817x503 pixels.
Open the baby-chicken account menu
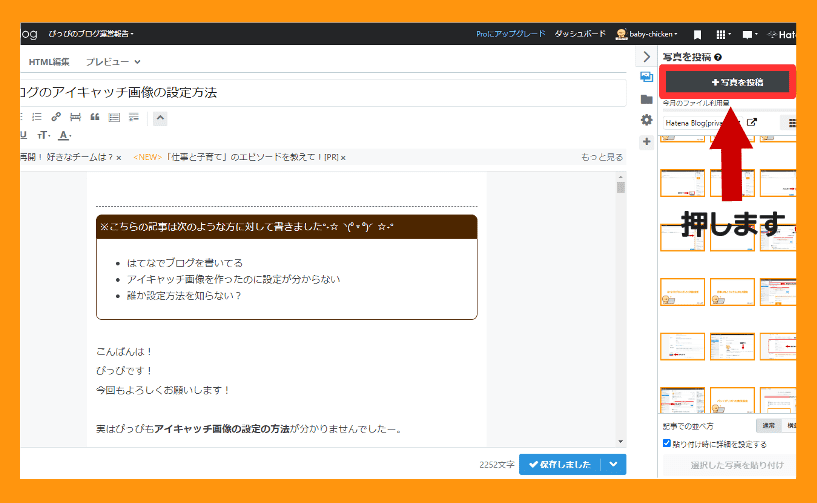point(647,34)
